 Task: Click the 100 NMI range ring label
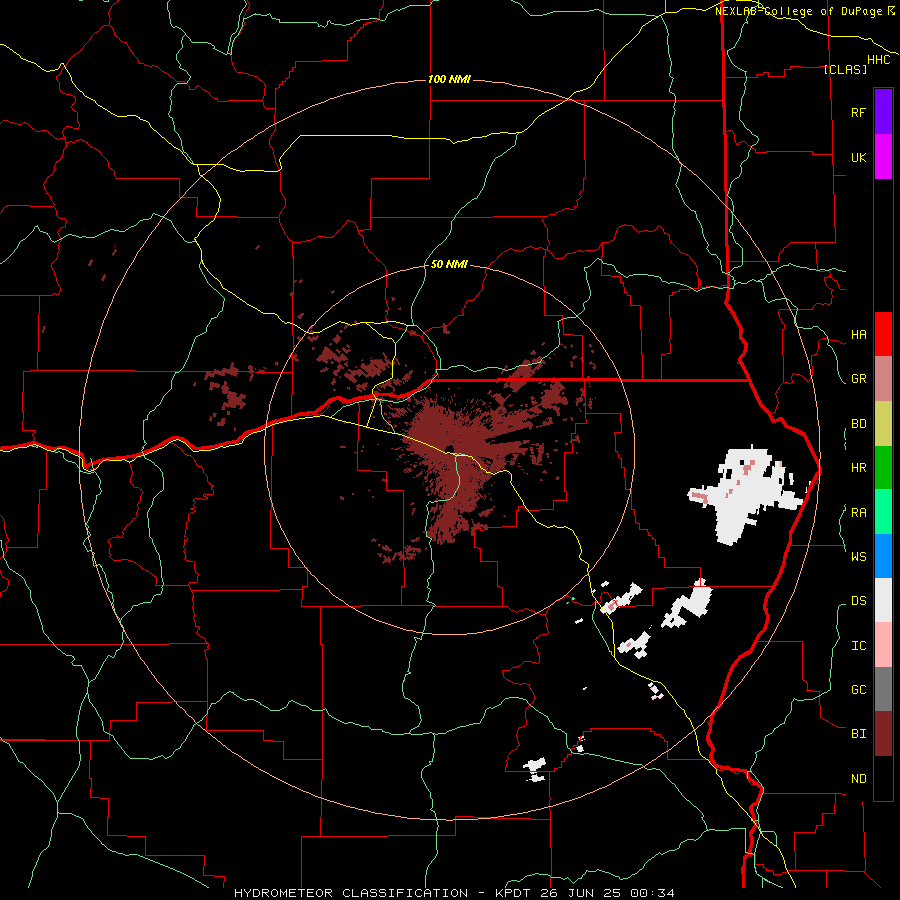pyautogui.click(x=449, y=79)
